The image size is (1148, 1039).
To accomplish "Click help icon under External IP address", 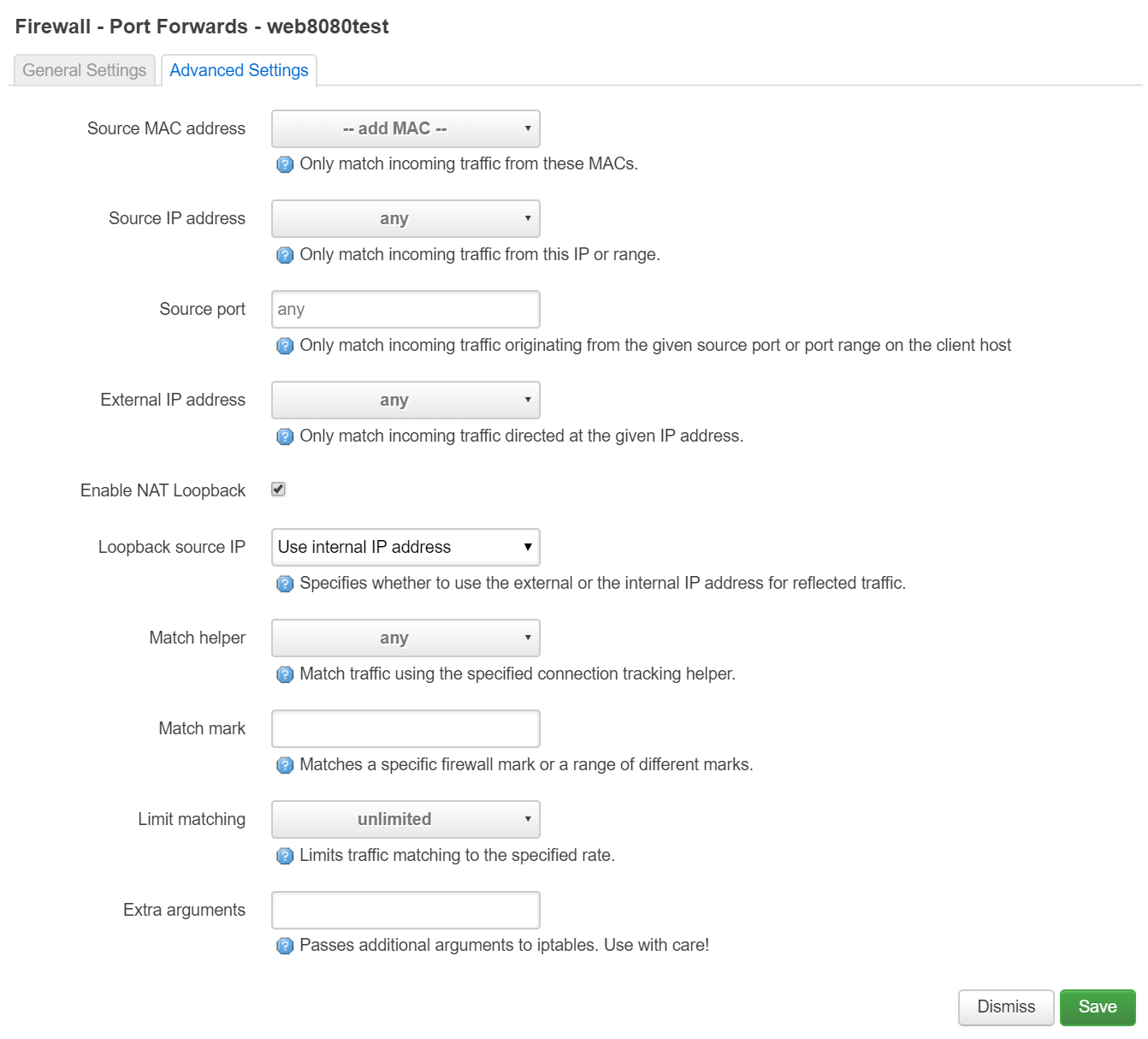I will point(285,436).
